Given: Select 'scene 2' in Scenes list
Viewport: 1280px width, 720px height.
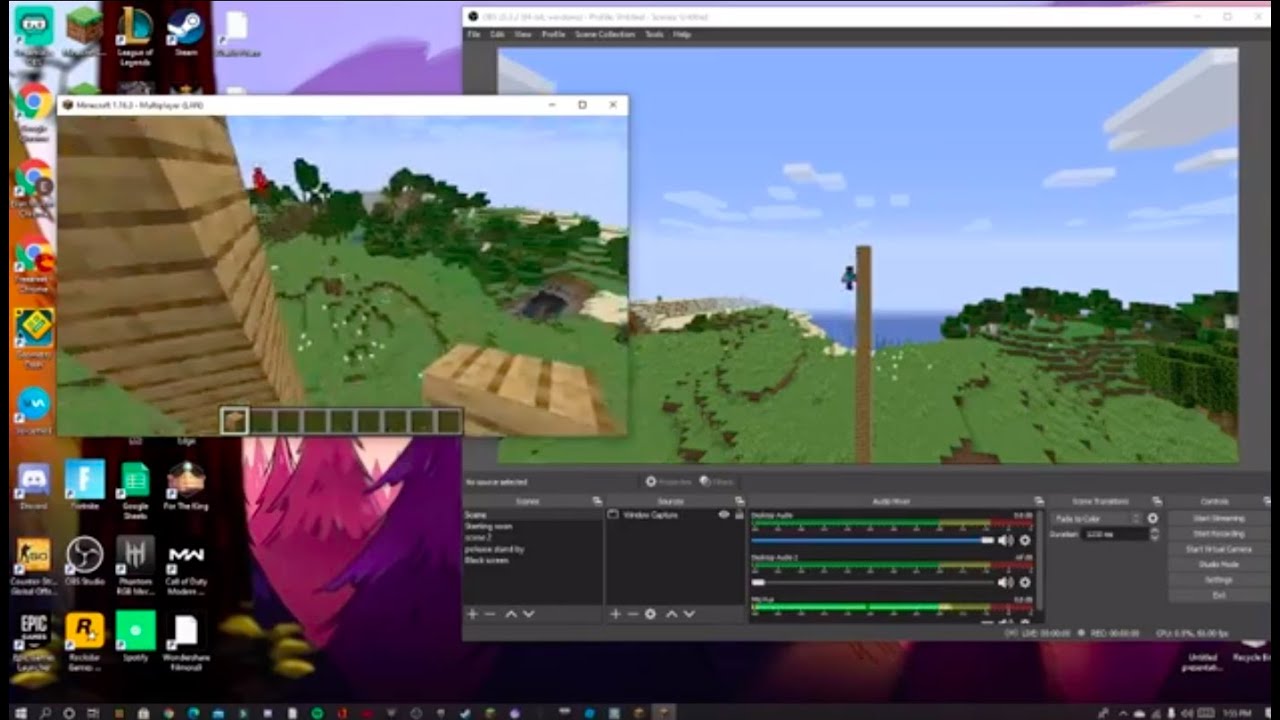Looking at the screenshot, I should 533,537.
